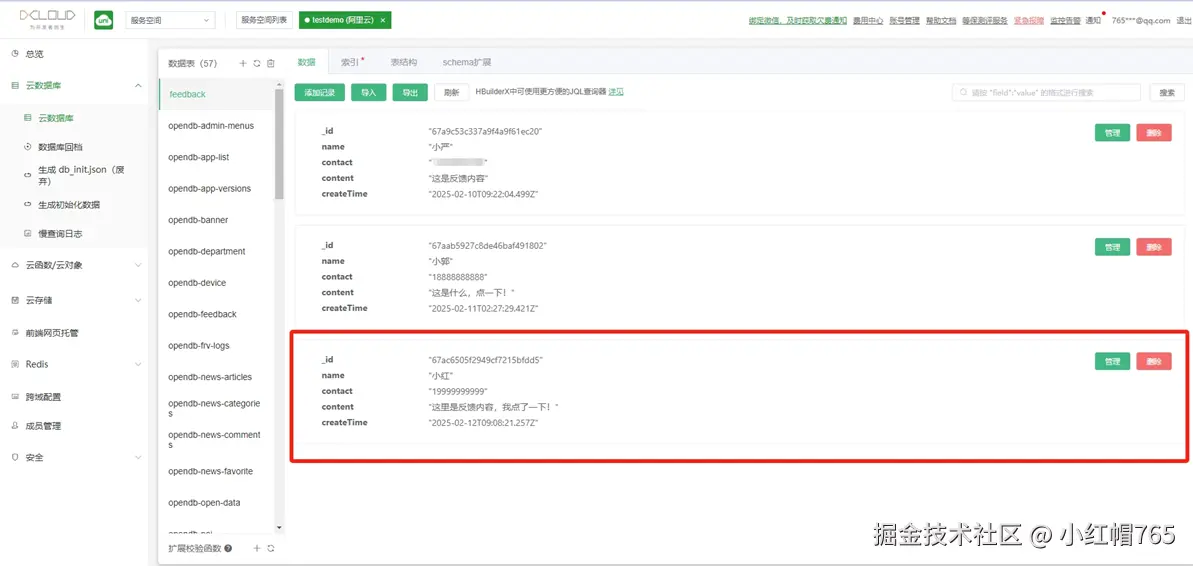Viewport: 1193px width, 566px height.
Task: Click the trash icon beside 数据表 header
Action: (271, 63)
